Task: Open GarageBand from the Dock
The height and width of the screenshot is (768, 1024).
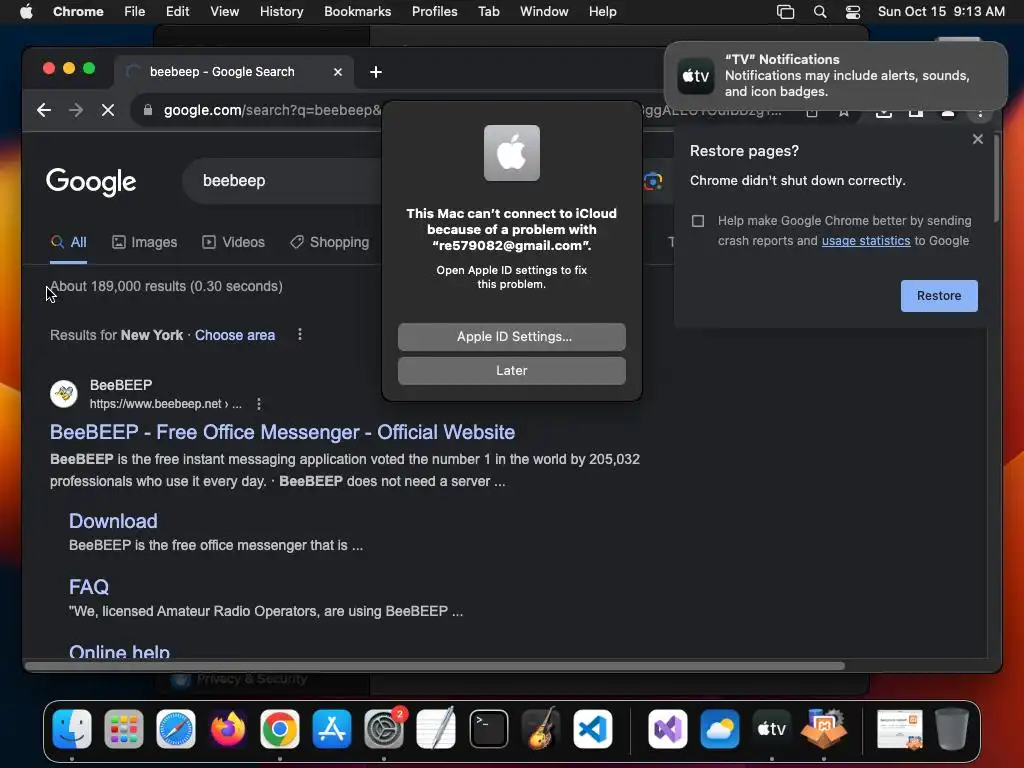Action: 541,729
